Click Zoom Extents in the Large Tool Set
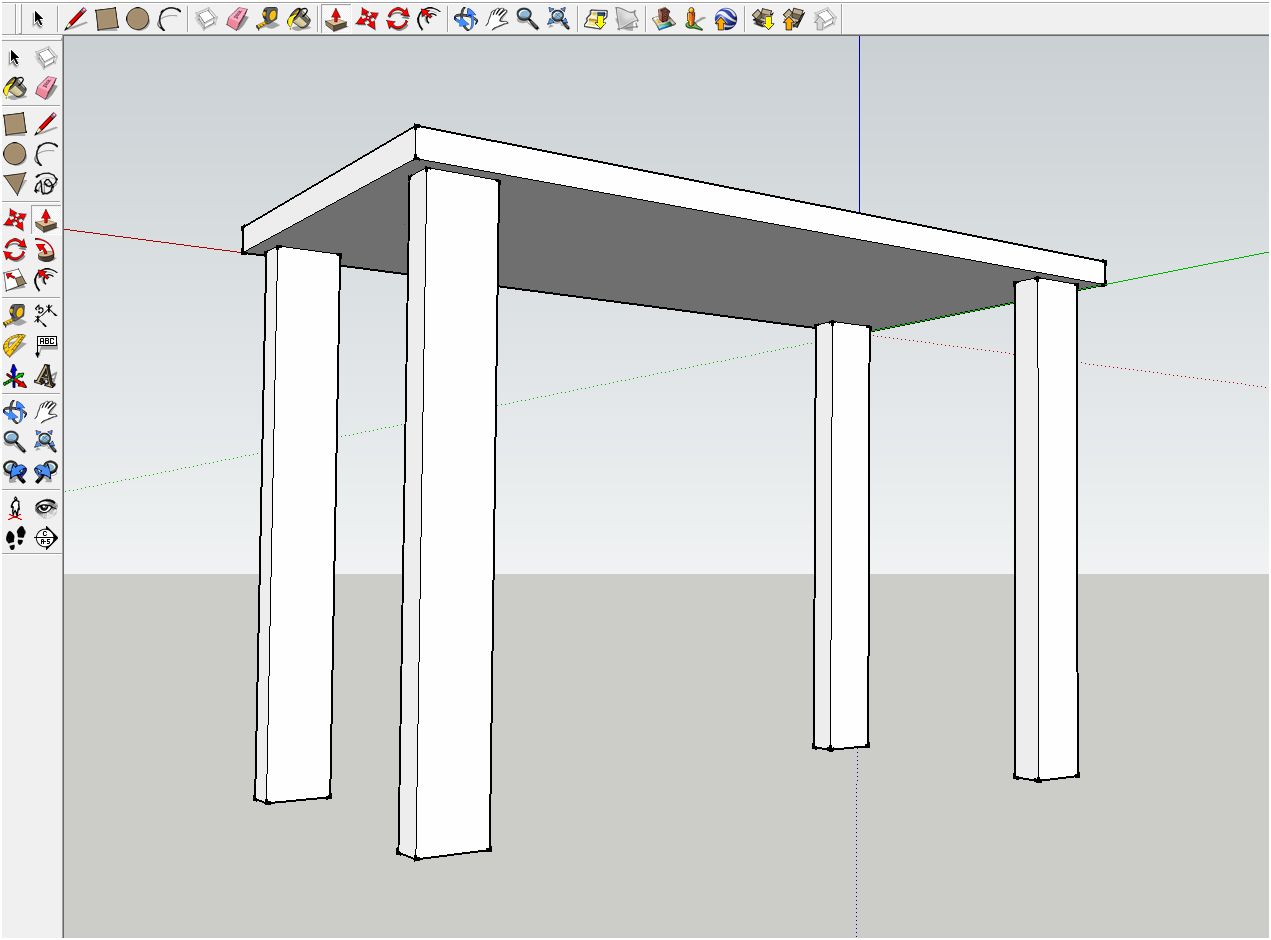Viewport: 1271px width, 940px height. (46, 441)
